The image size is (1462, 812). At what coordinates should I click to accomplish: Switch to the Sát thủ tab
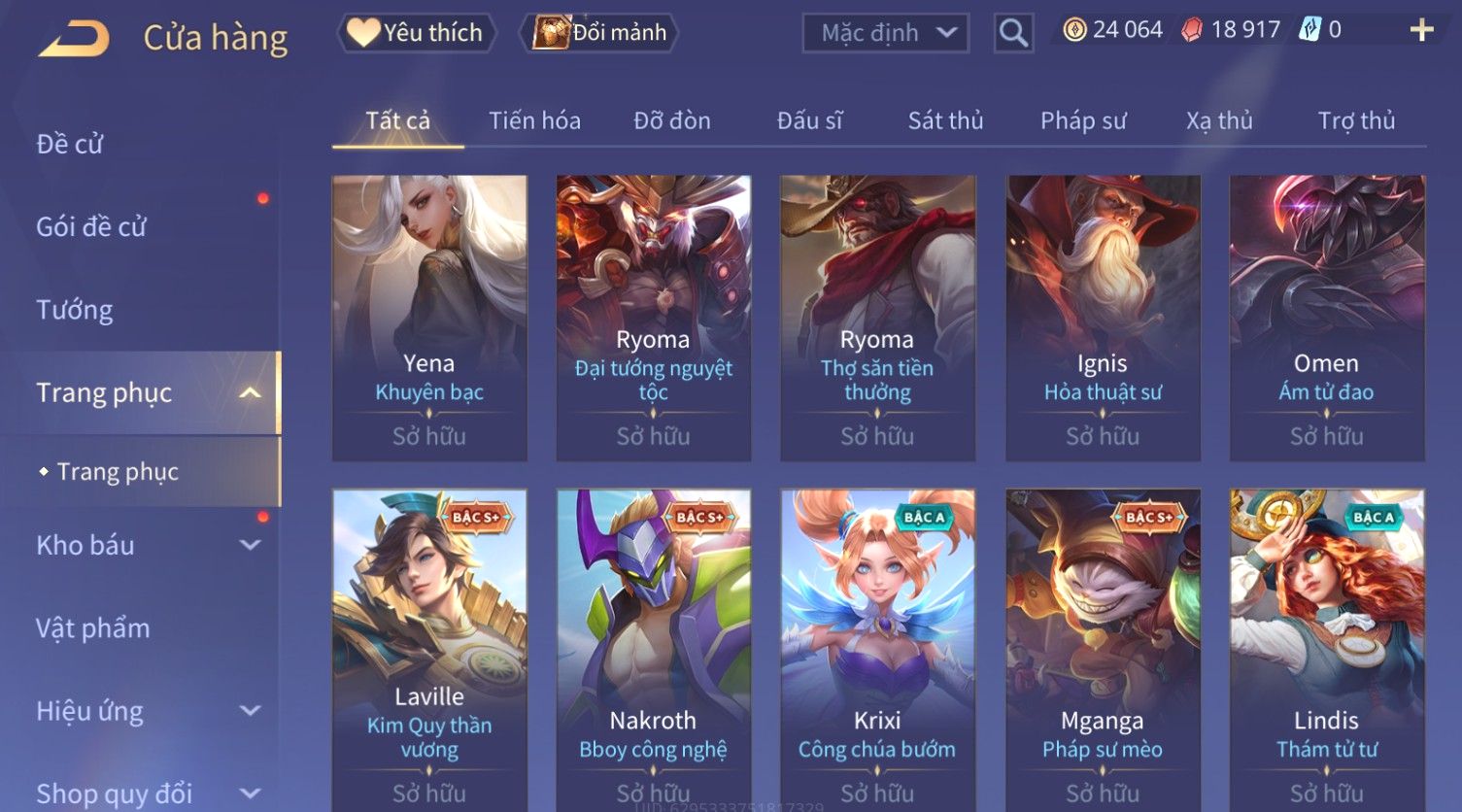point(945,120)
